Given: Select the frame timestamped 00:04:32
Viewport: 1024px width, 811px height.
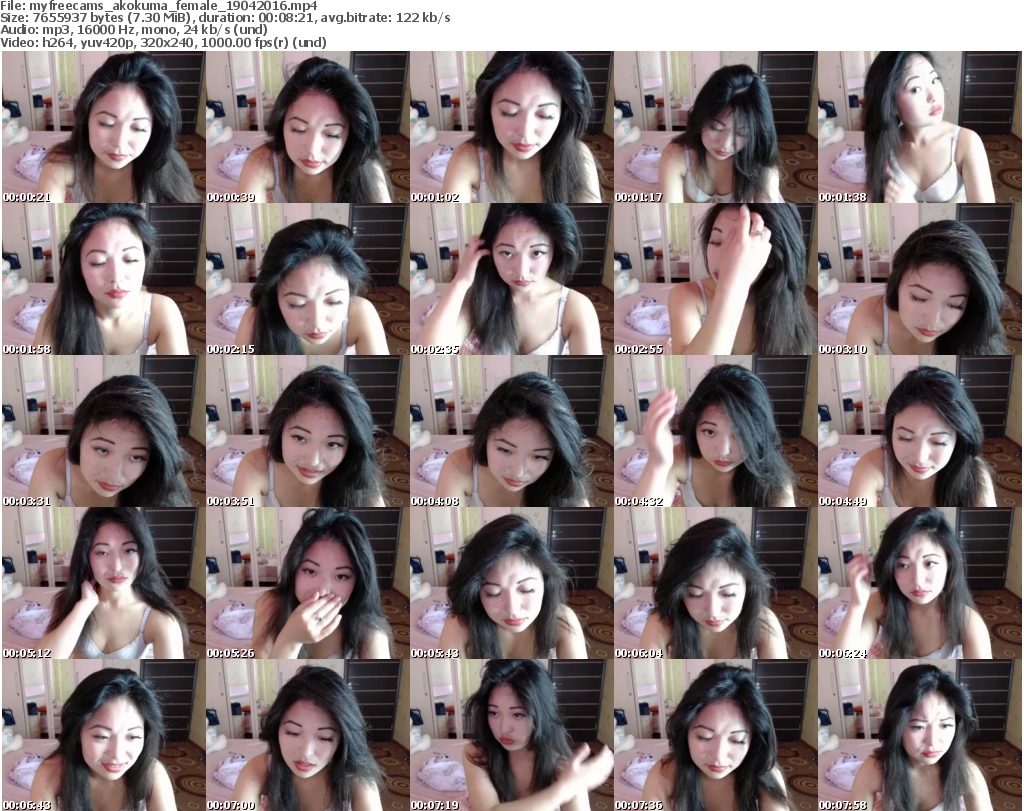Looking at the screenshot, I should pos(716,431).
